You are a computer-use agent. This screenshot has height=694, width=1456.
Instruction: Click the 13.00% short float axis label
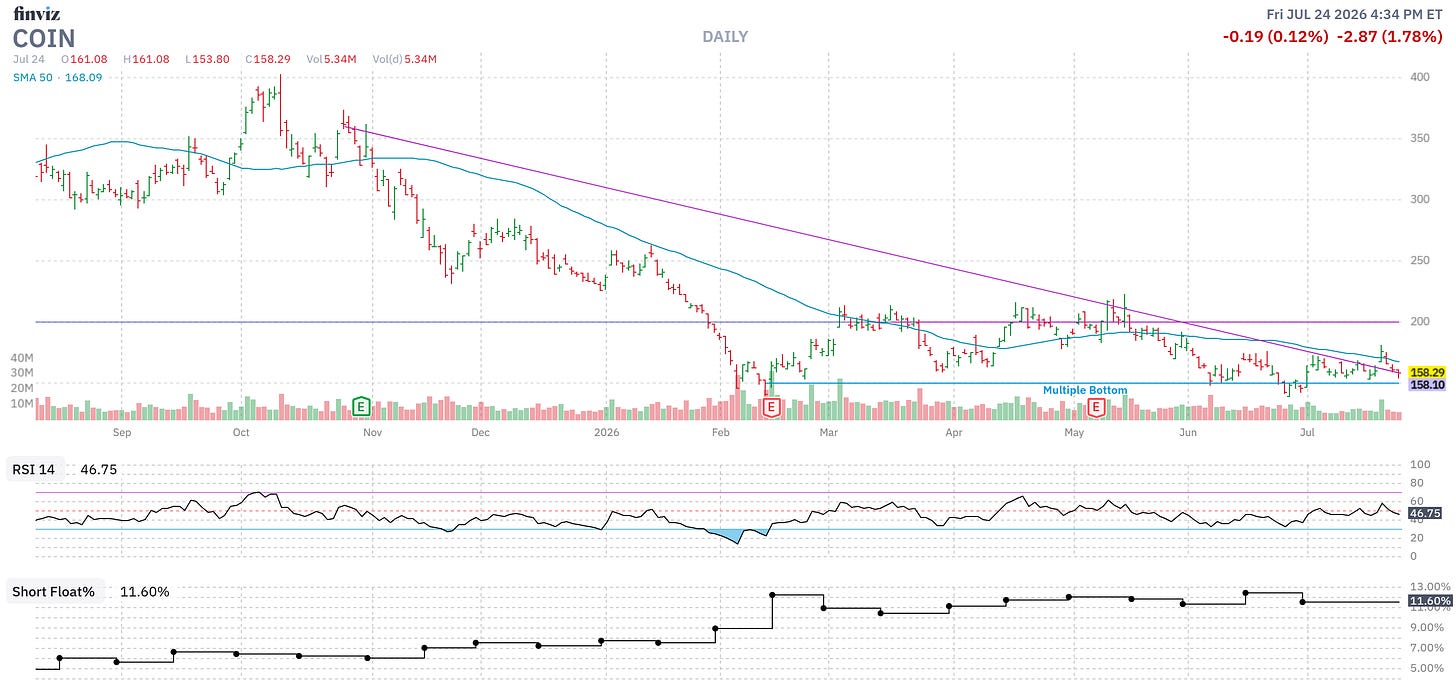pyautogui.click(x=1428, y=585)
